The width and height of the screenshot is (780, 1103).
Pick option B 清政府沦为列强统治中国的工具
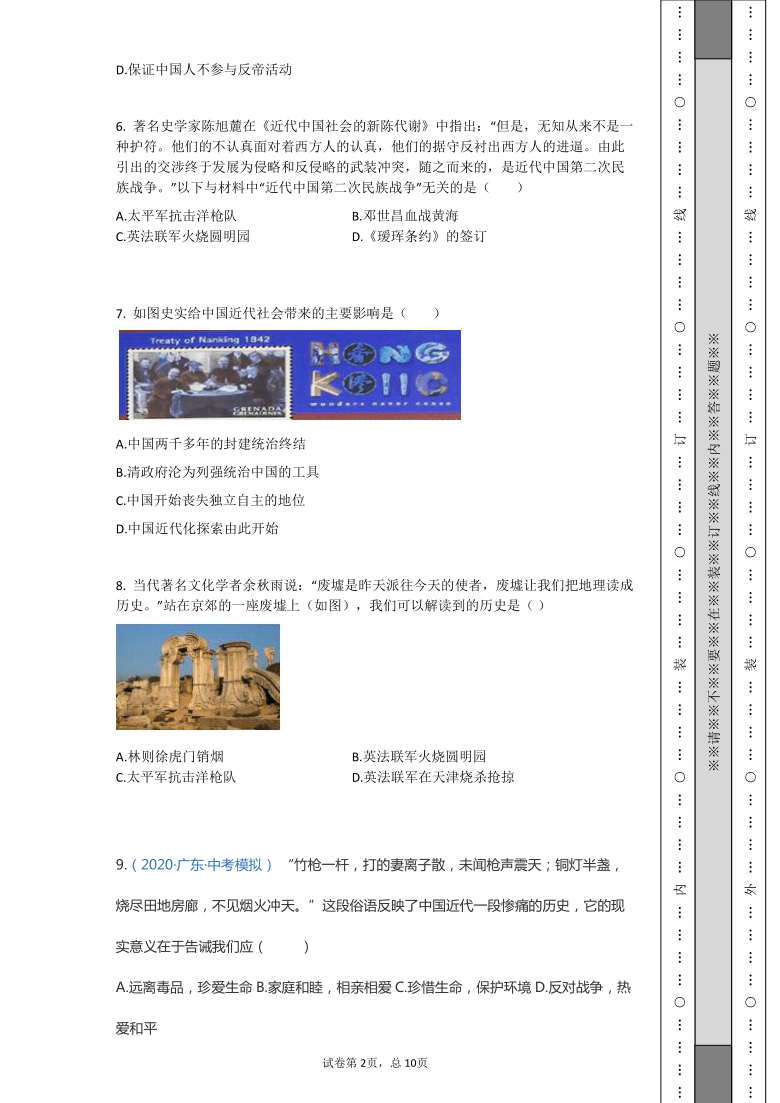click(217, 472)
